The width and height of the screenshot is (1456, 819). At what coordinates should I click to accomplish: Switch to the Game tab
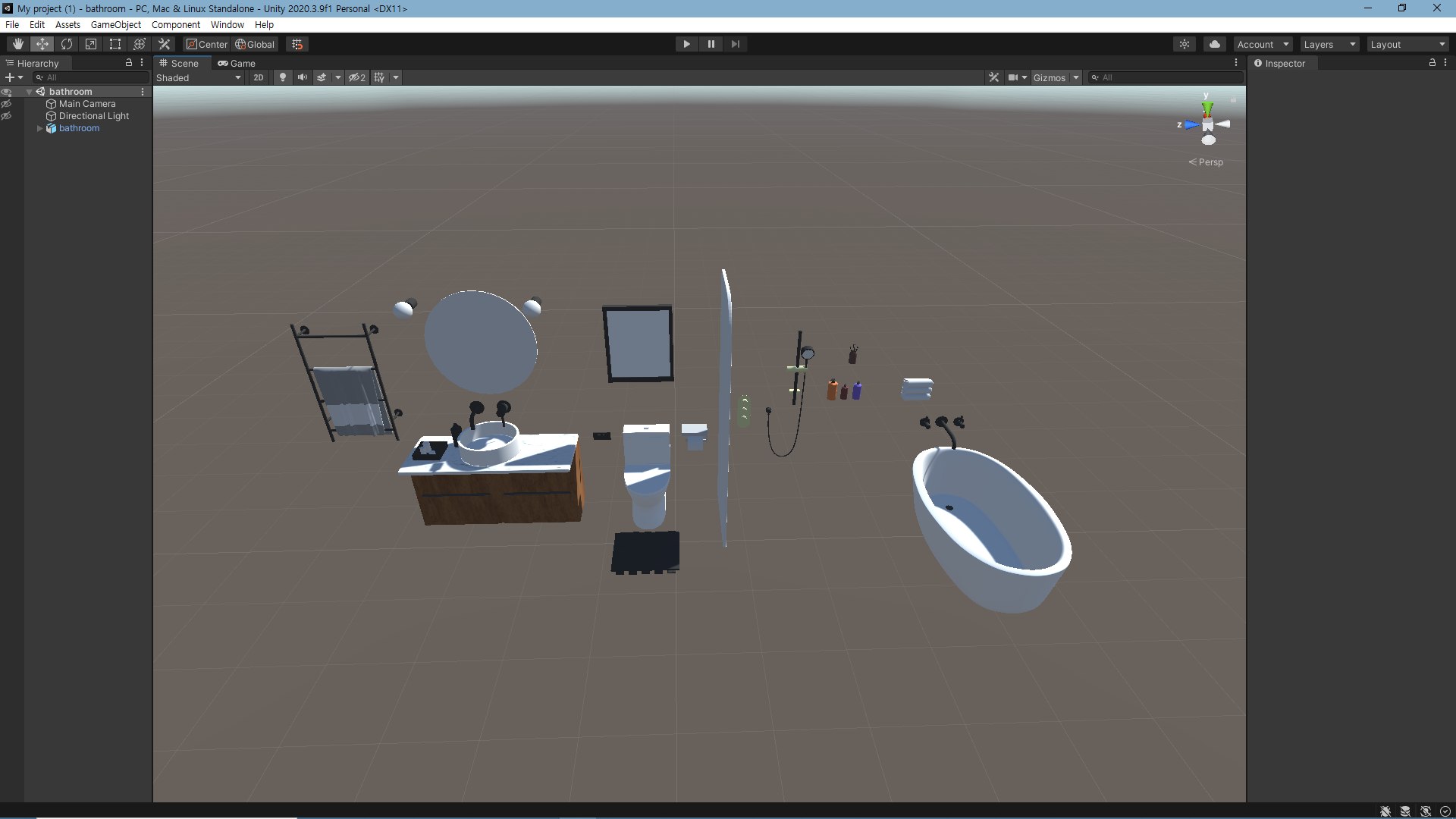[237, 63]
